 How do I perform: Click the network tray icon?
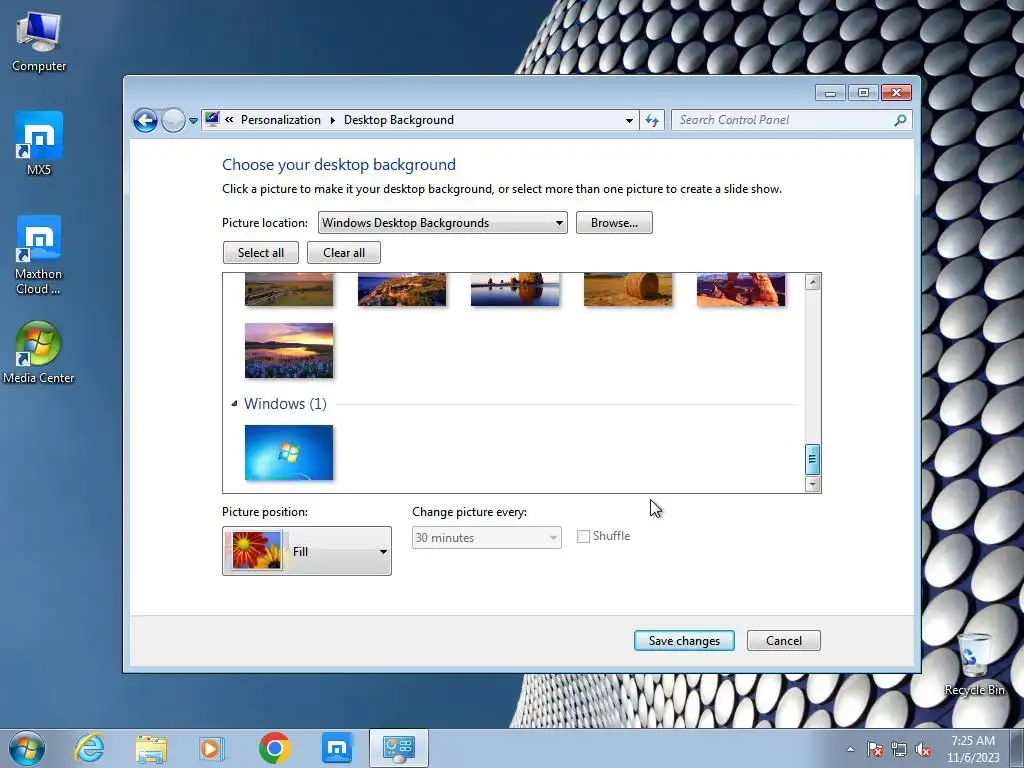pos(899,749)
